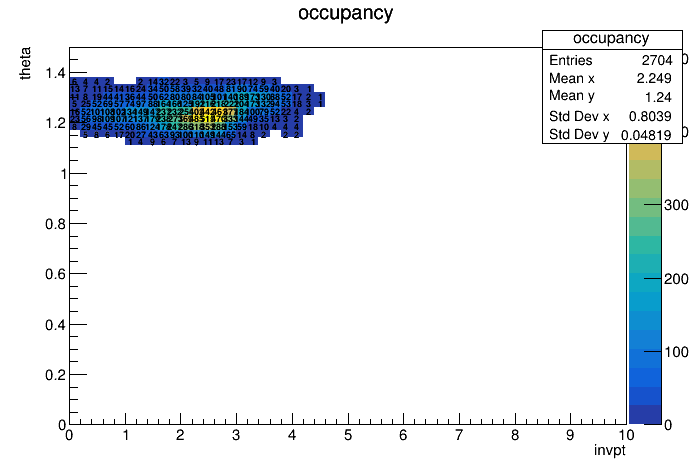Select the stats box header 'occupancy'
The height and width of the screenshot is (472, 696).
pos(611,39)
